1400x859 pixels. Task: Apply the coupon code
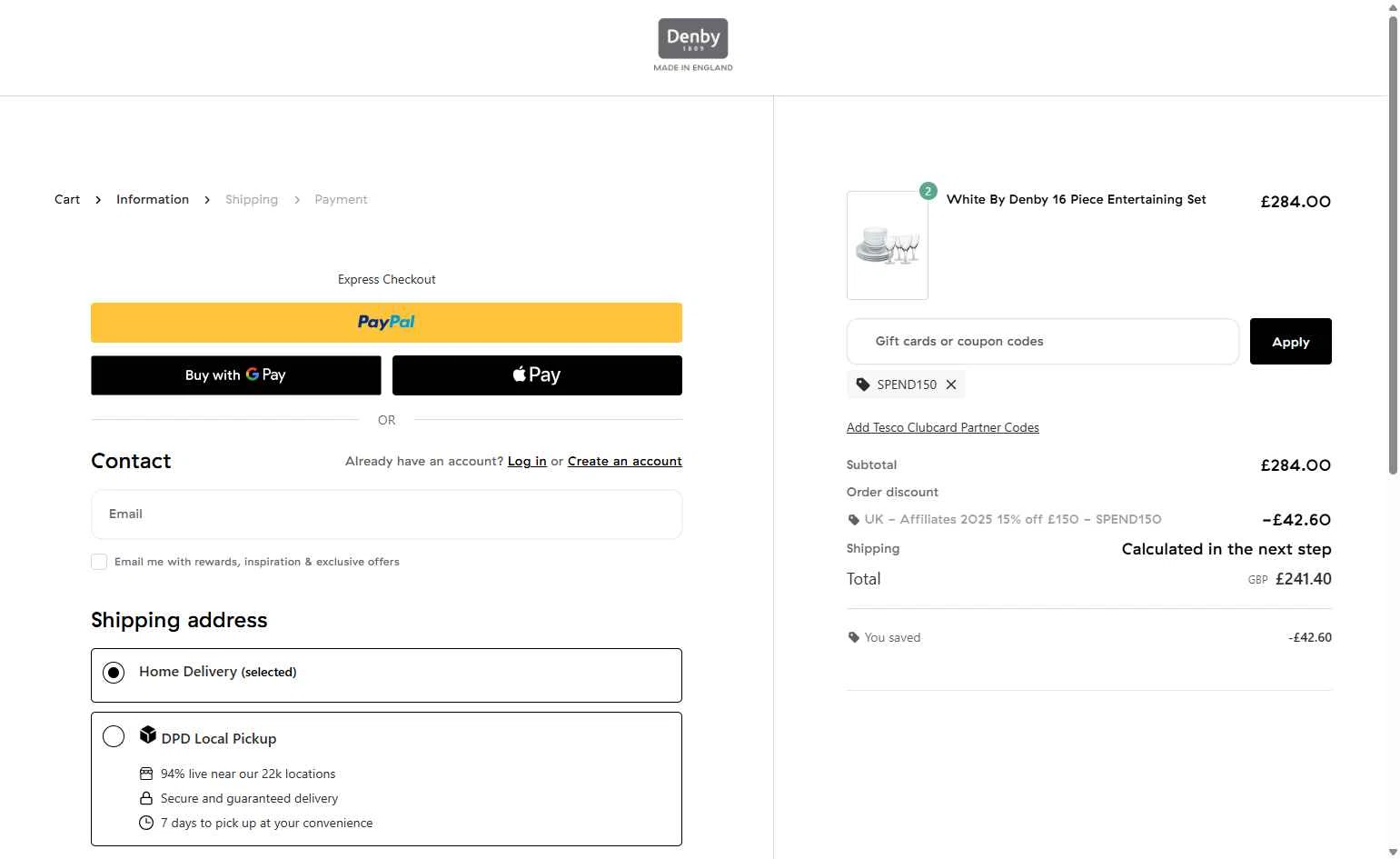pyautogui.click(x=1290, y=342)
